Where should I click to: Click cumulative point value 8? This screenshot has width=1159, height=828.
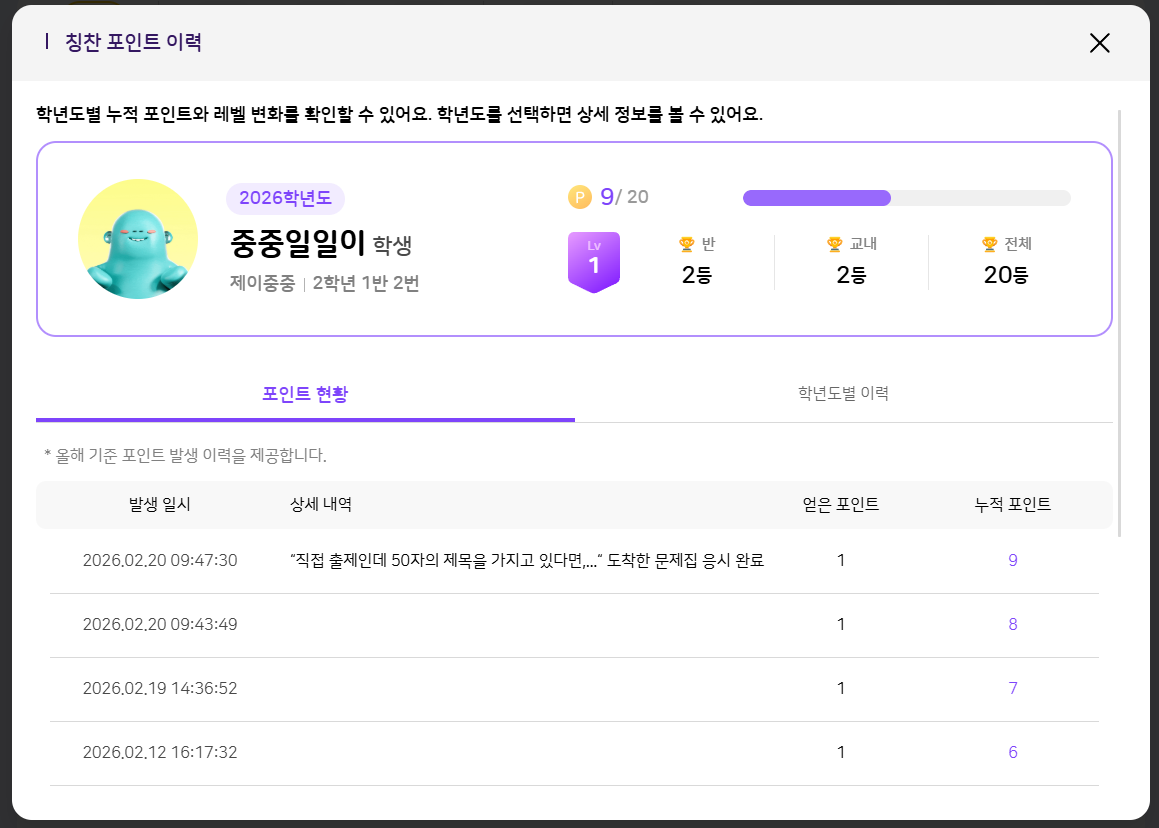click(x=1012, y=625)
